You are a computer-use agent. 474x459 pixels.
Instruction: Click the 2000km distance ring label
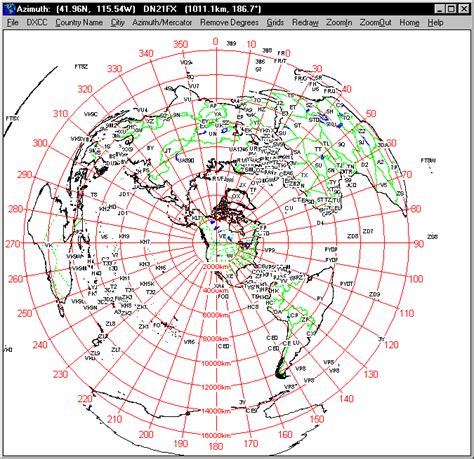pyautogui.click(x=216, y=267)
